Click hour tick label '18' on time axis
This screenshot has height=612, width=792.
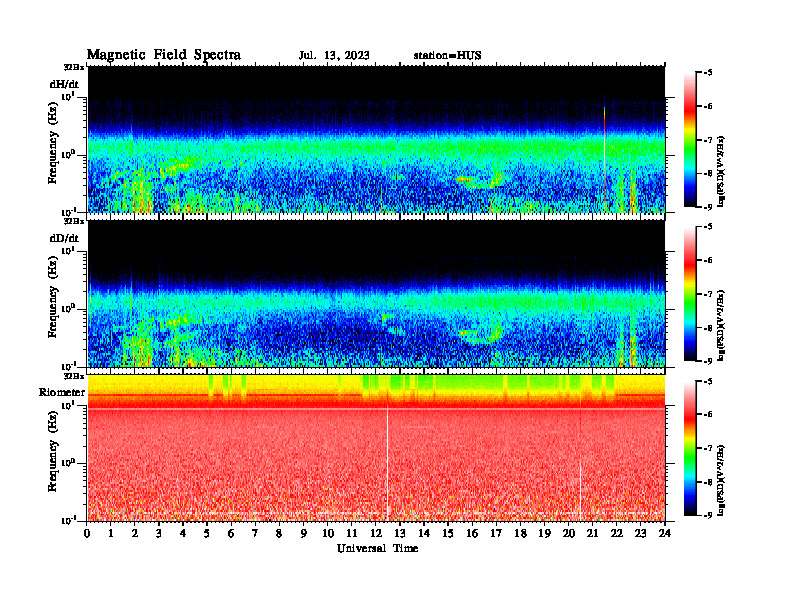click(520, 534)
